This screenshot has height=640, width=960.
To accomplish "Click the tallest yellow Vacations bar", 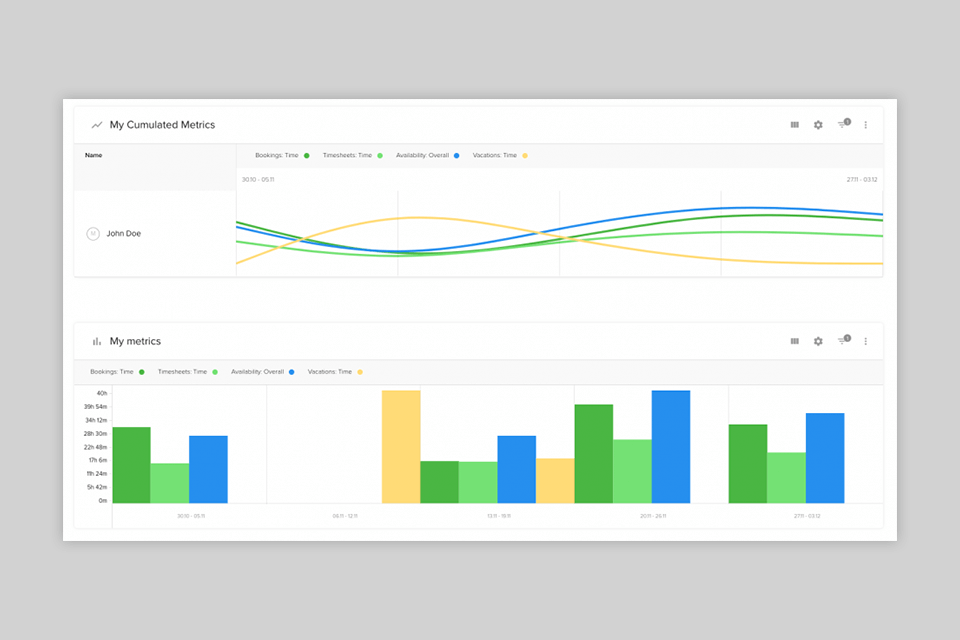I will coord(401,447).
